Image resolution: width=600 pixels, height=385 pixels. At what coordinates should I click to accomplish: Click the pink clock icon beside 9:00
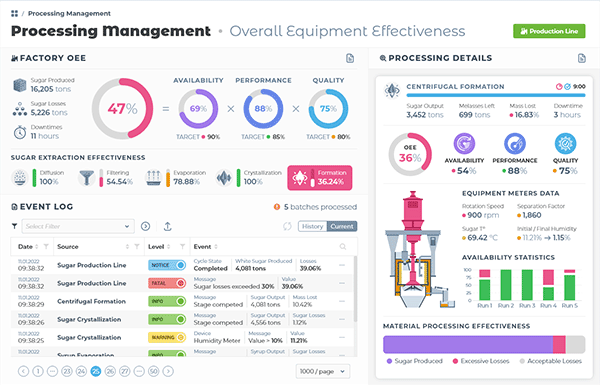pos(559,86)
